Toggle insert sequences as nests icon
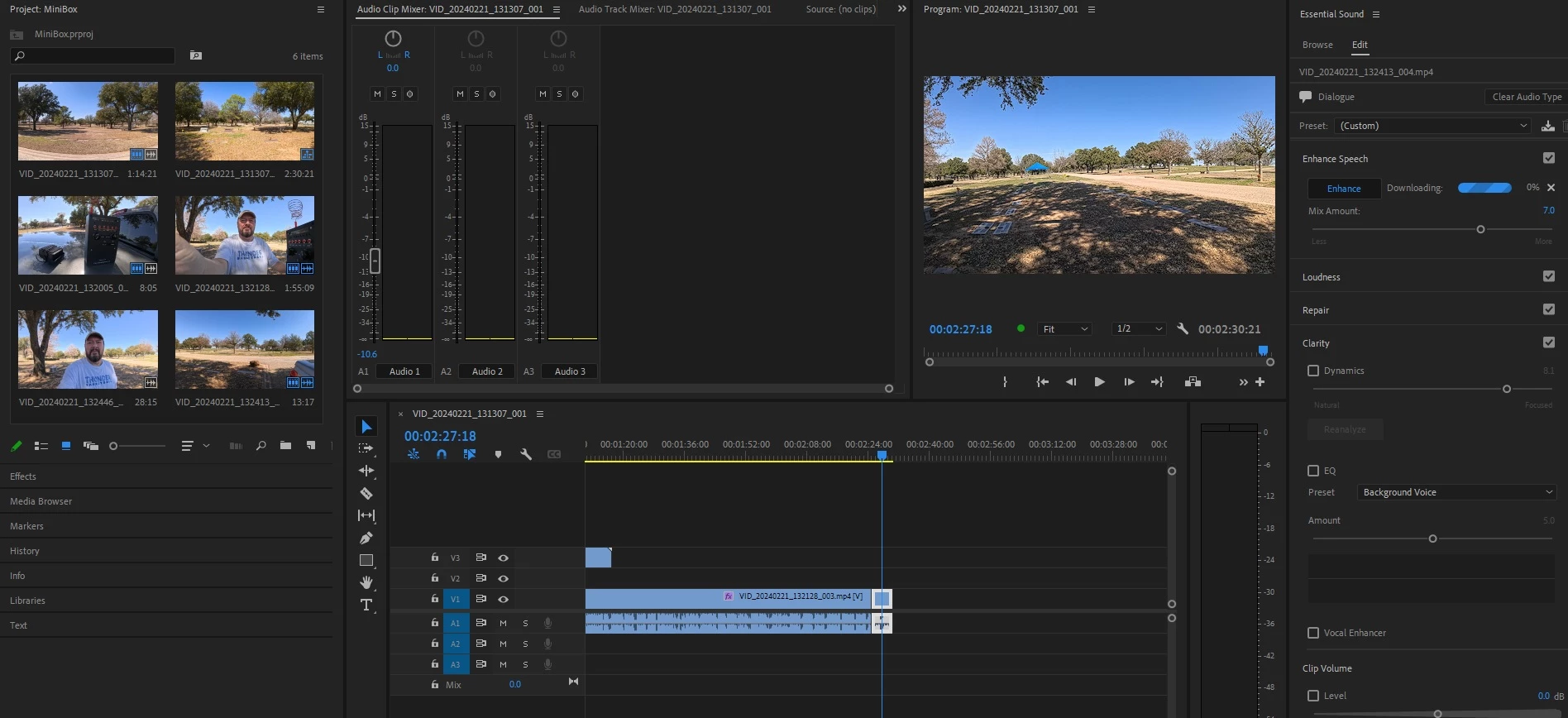The width and height of the screenshot is (1568, 718). coord(414,454)
